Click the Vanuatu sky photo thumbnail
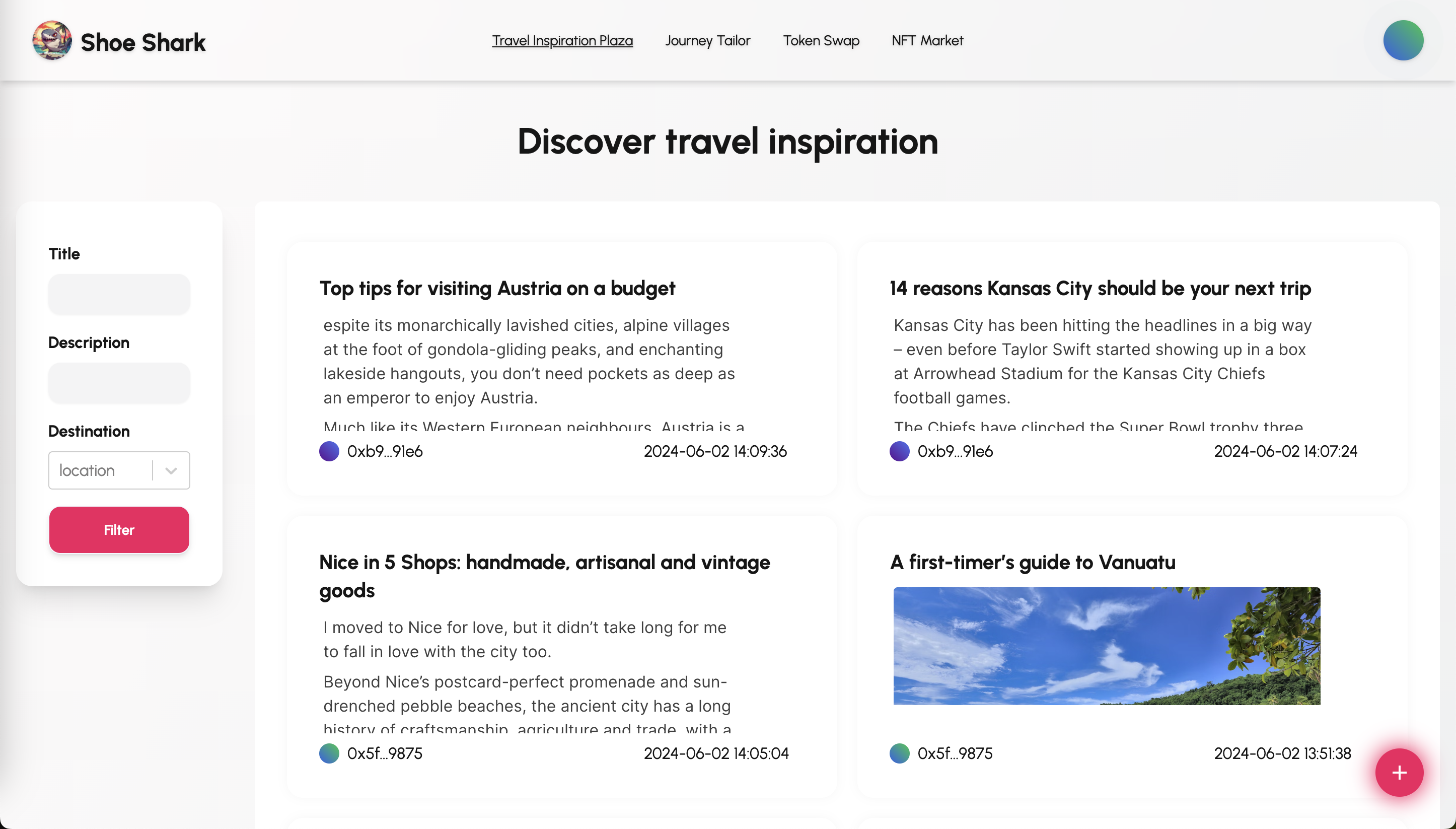 pos(1106,646)
